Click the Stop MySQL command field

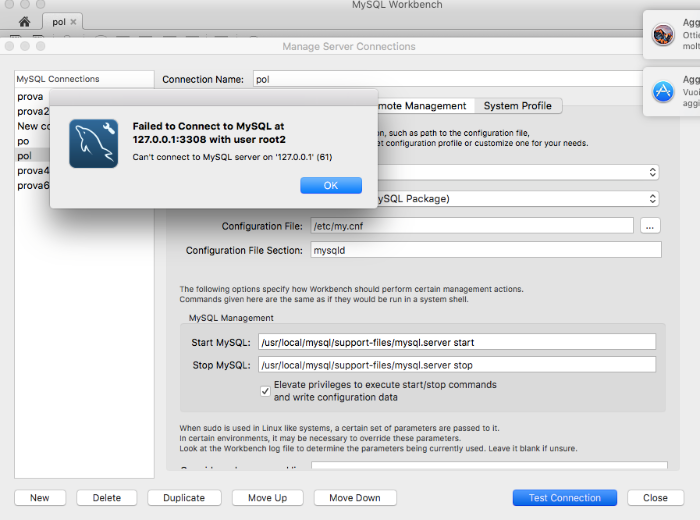457,365
